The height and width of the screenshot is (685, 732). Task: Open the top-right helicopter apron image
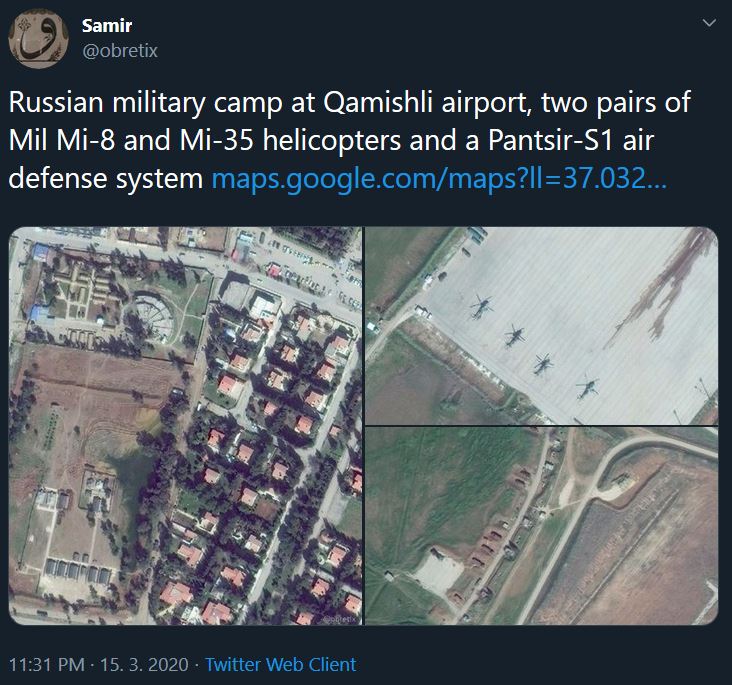point(541,325)
